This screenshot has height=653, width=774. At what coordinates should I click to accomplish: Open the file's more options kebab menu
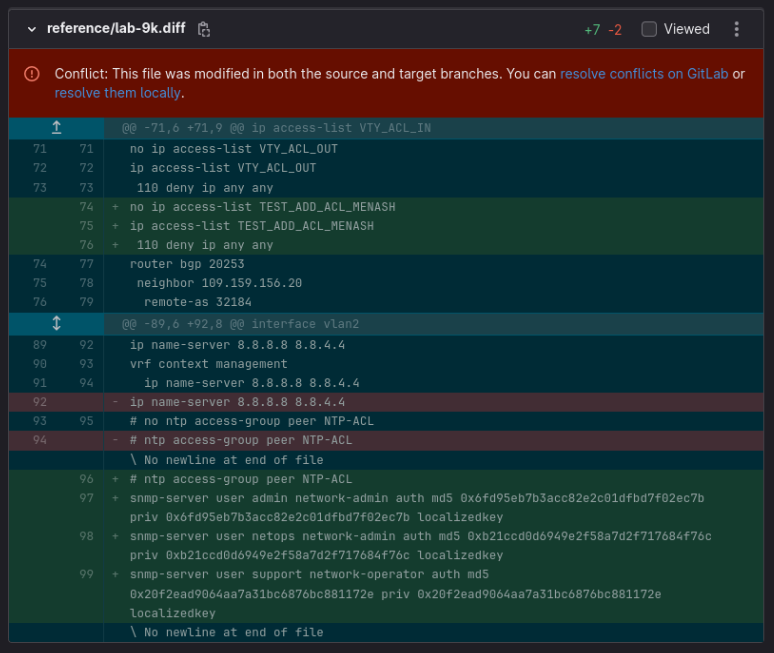(737, 29)
